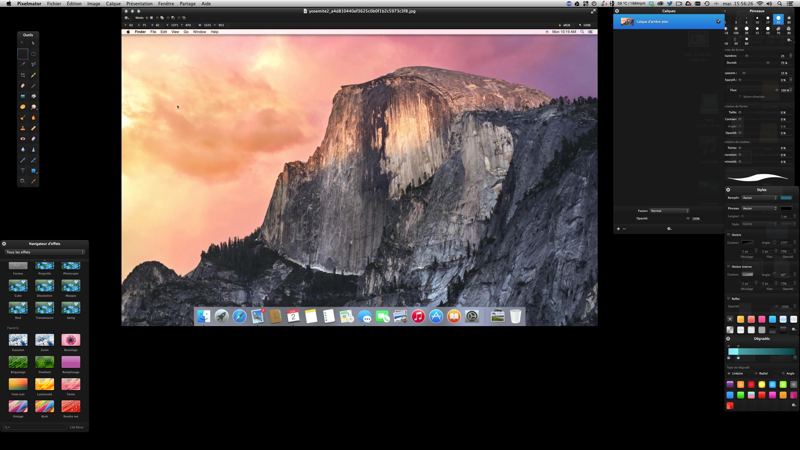Open the Calque menu

113,4
